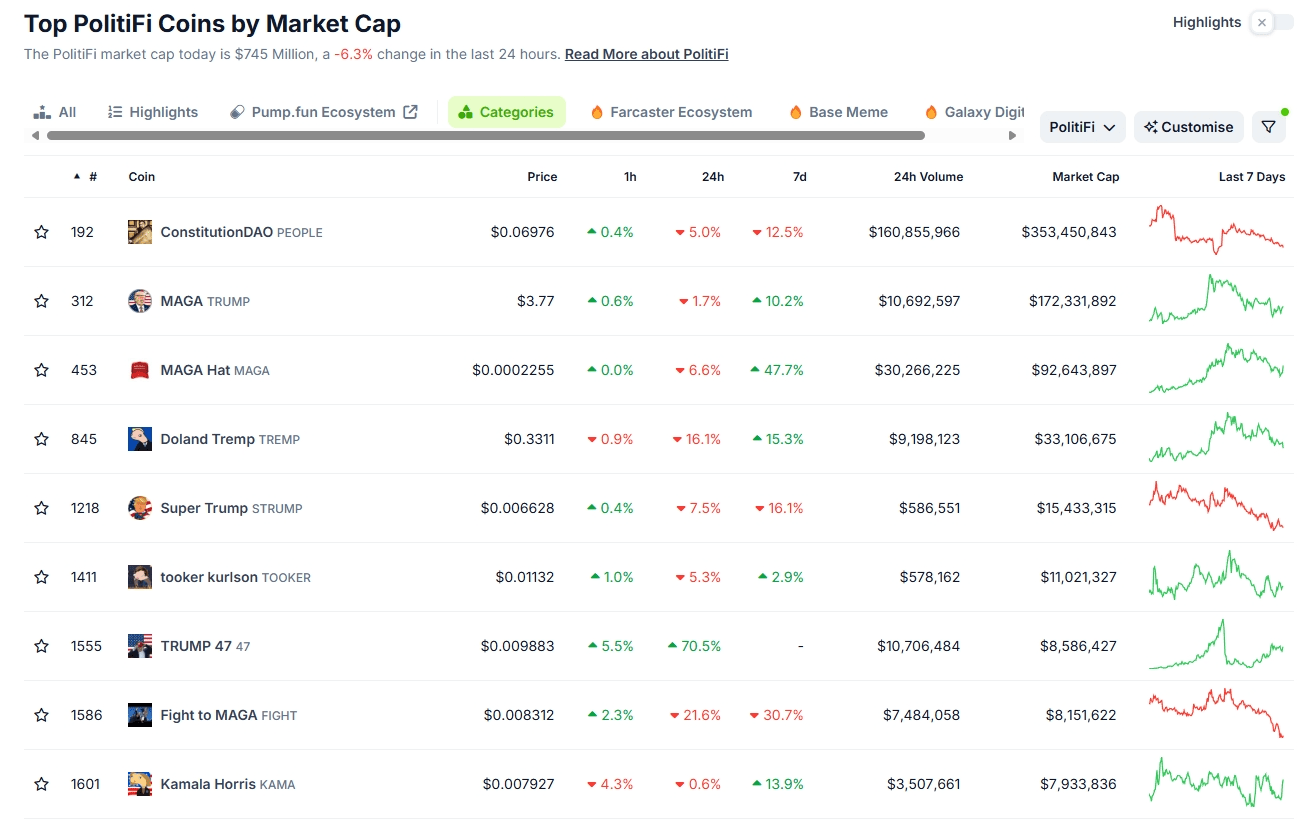Click the tooker kurlson coin icon
1315x824 pixels.
[140, 577]
